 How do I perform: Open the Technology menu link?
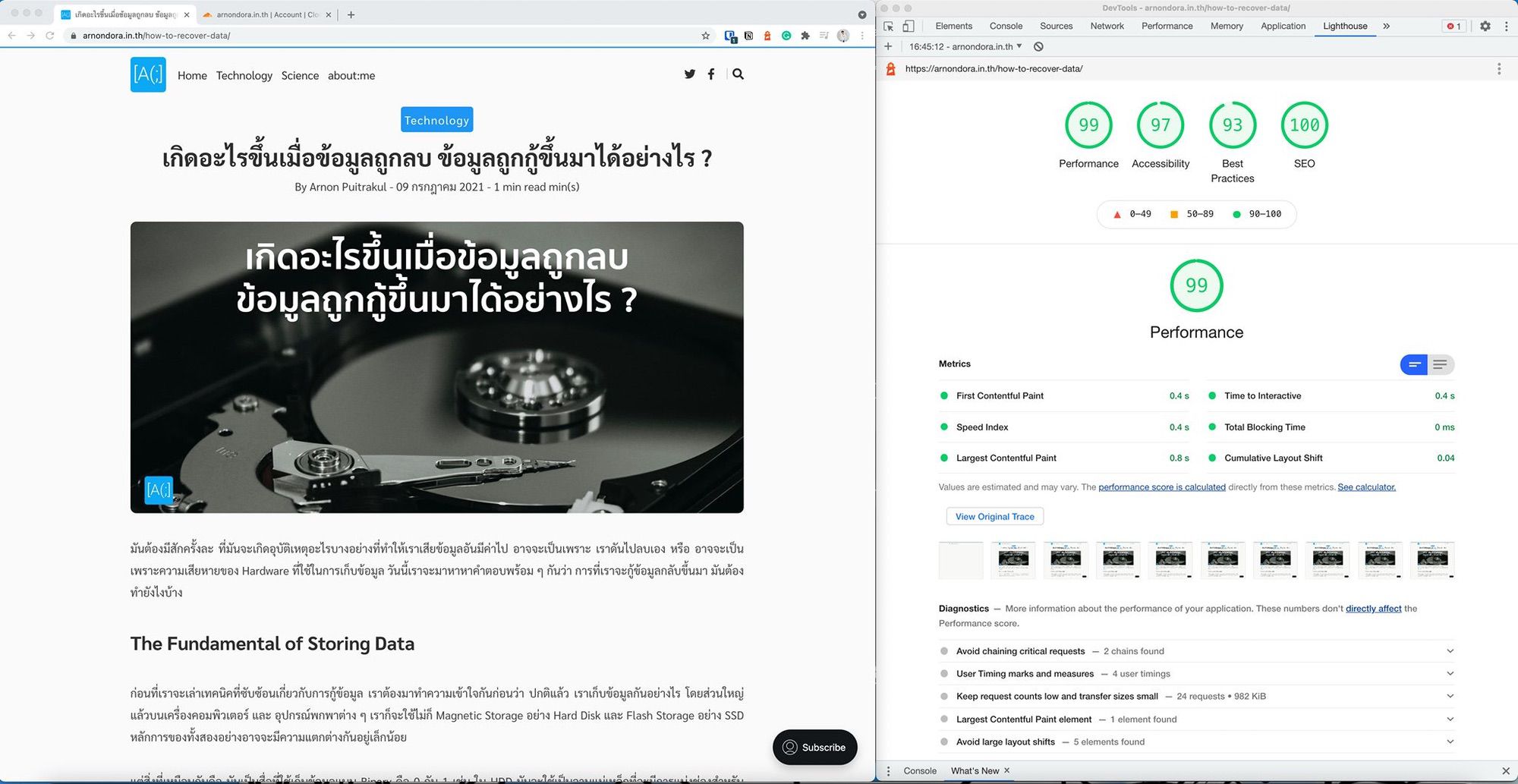tap(244, 75)
